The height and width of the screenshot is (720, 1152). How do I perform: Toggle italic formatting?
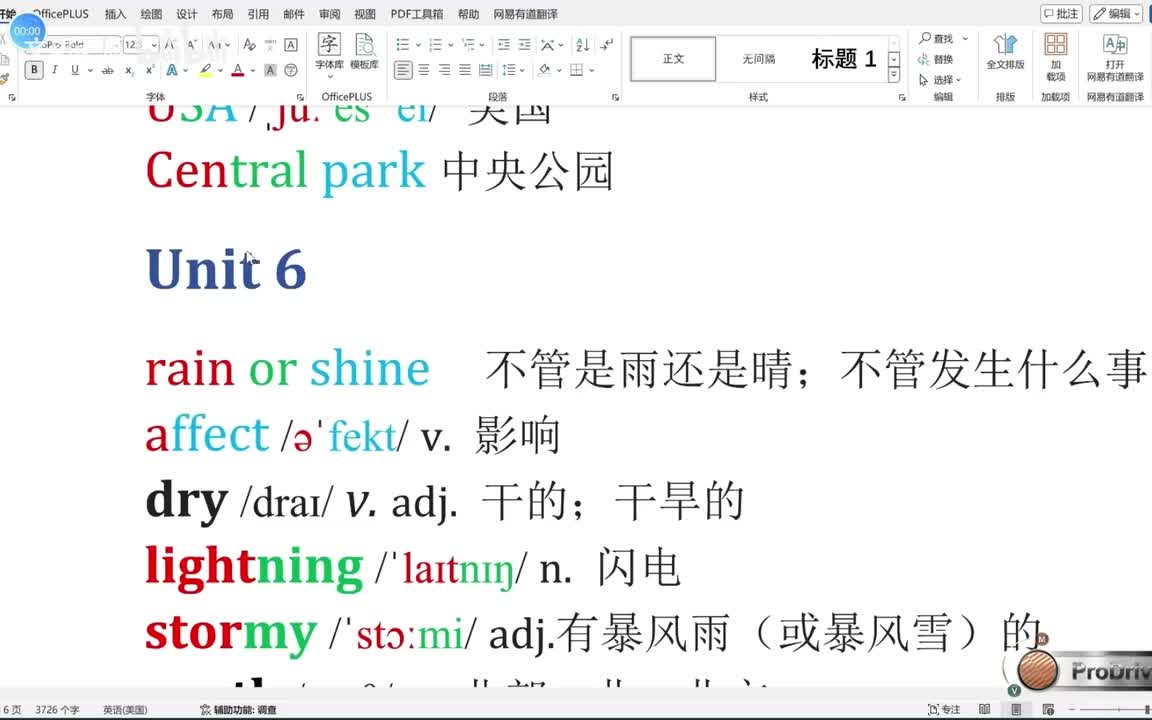tap(54, 70)
